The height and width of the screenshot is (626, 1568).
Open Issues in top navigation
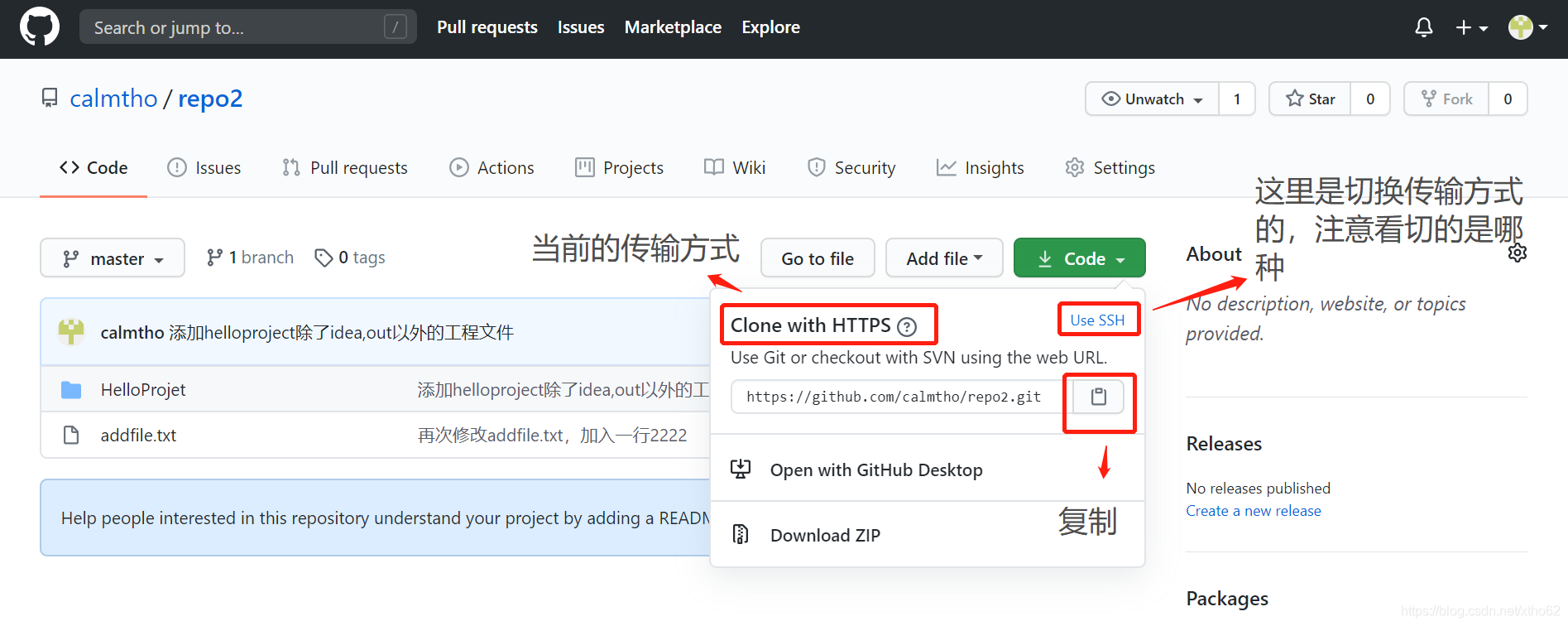click(x=581, y=27)
